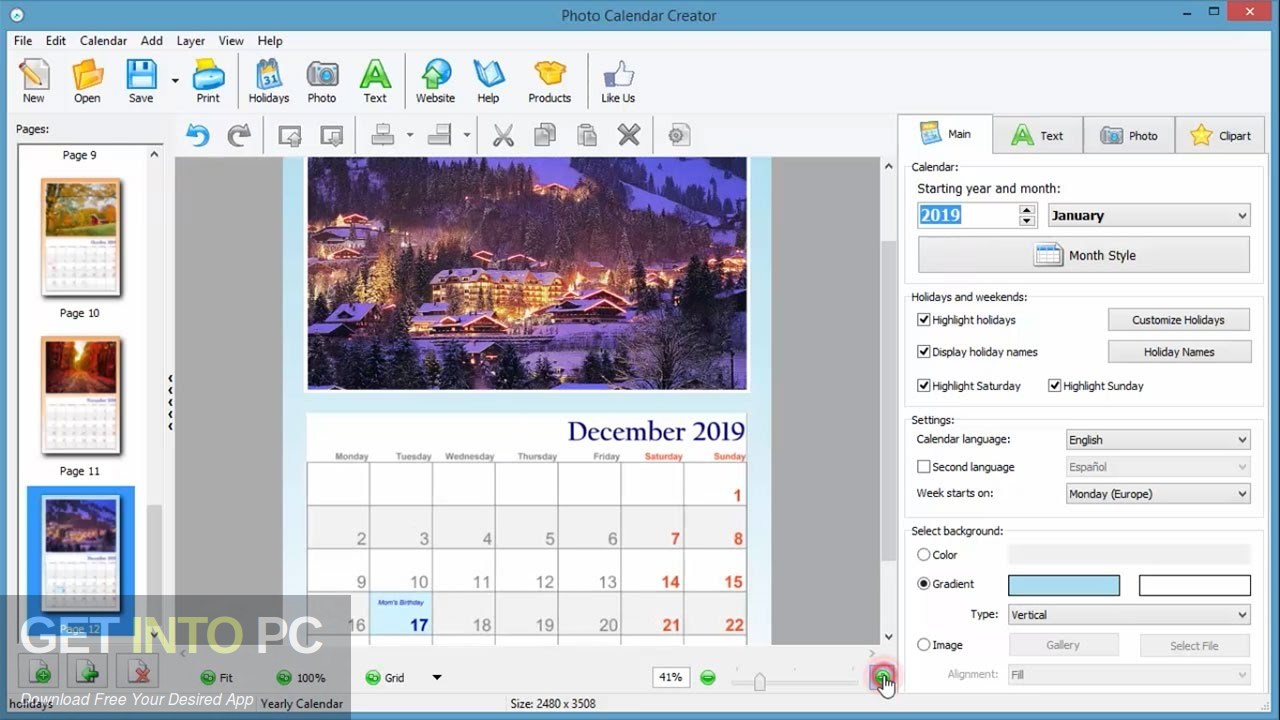1280x720 pixels.
Task: Open the gradient Type dropdown showing Vertical
Action: (1129, 615)
